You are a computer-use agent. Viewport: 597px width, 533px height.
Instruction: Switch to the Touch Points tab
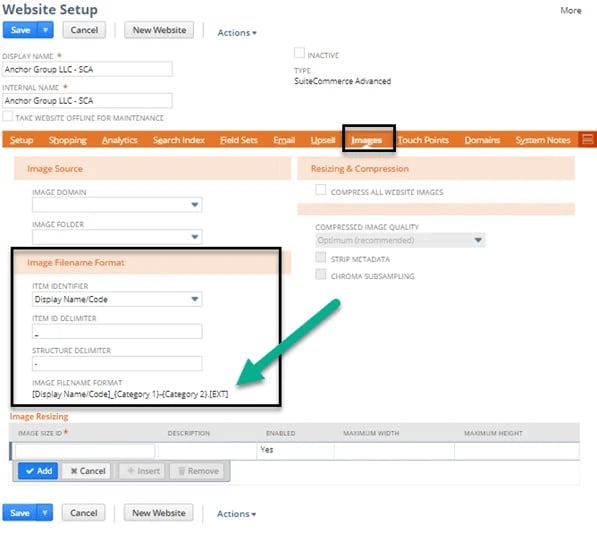click(423, 140)
